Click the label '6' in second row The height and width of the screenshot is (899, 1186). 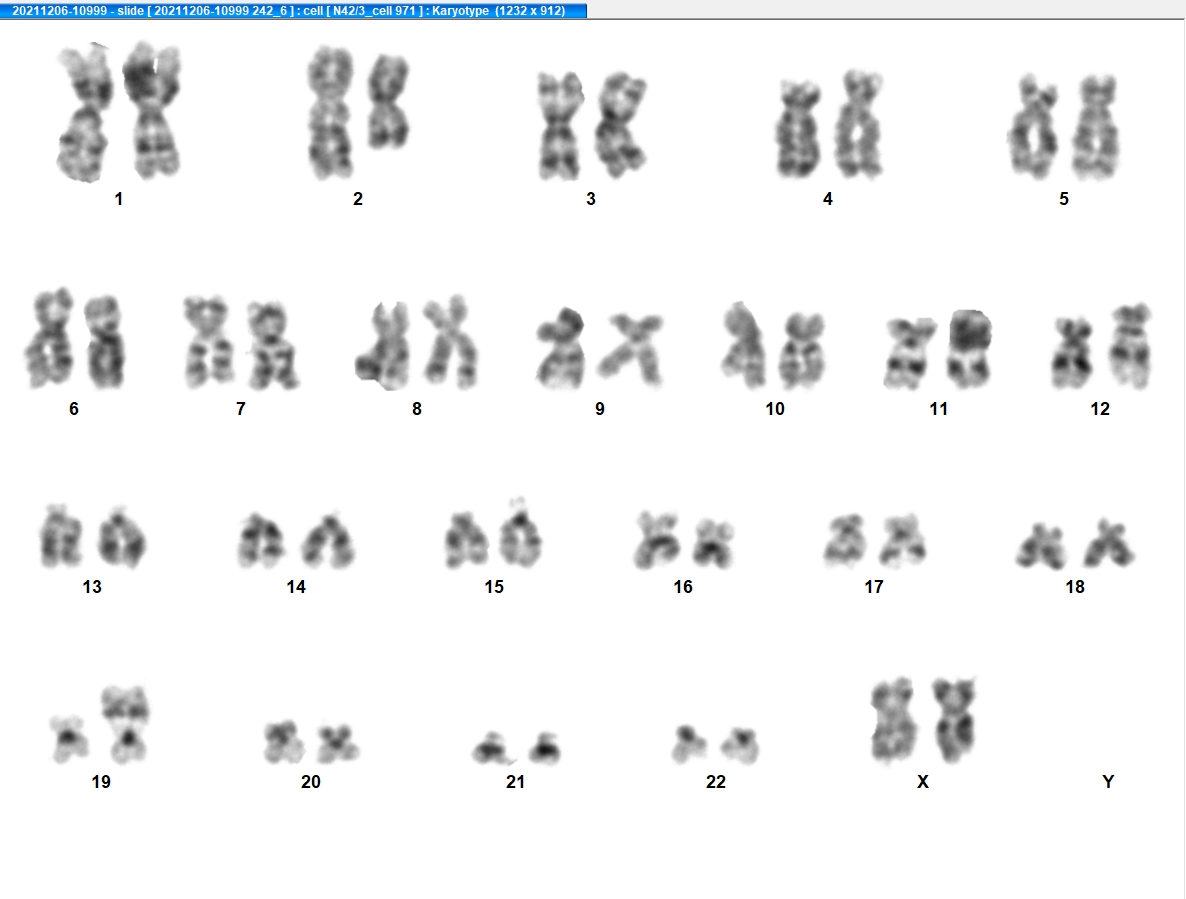point(73,409)
